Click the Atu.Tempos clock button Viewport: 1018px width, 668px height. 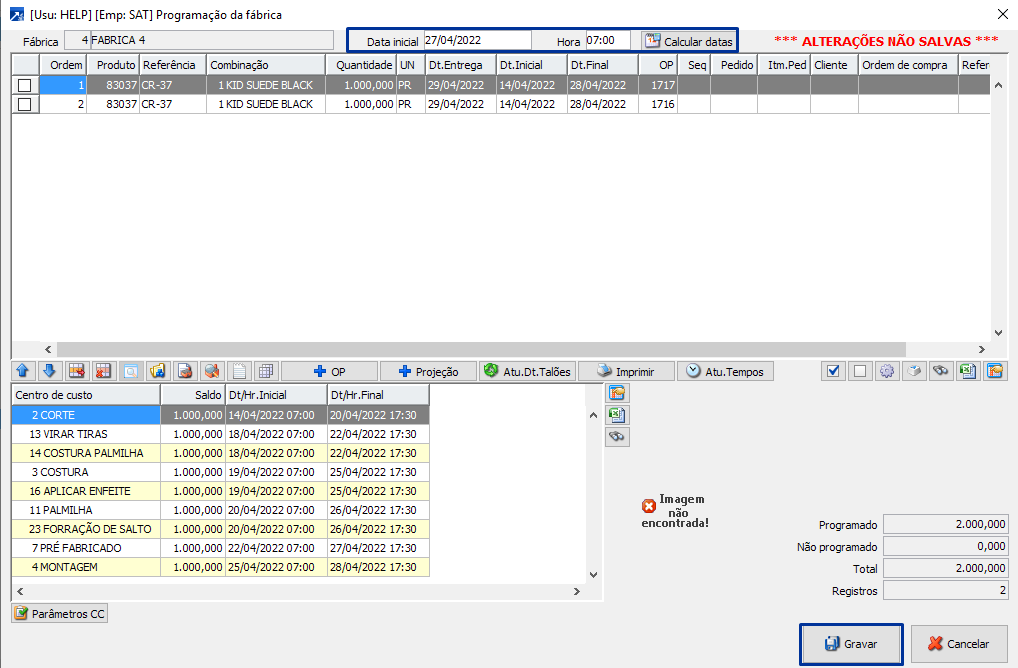(x=725, y=371)
